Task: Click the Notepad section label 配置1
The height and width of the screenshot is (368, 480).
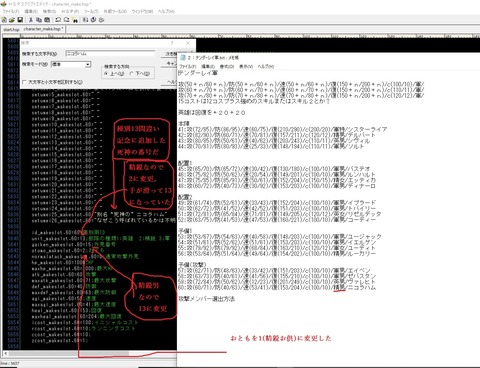Action: pos(185,163)
